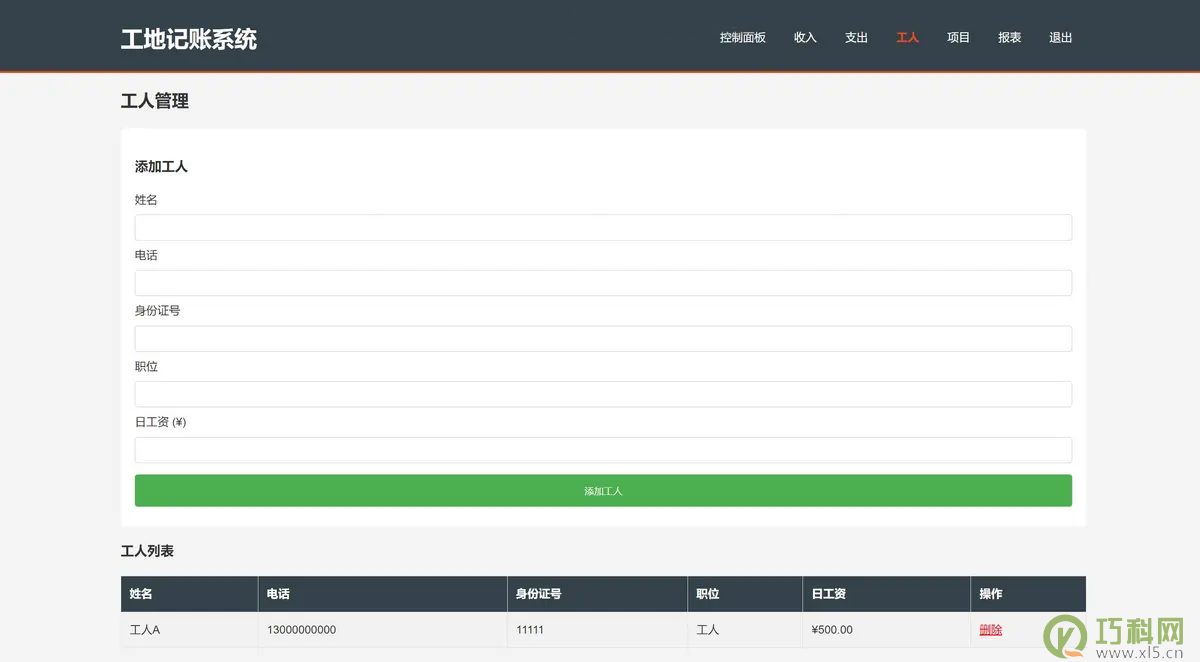Click the 操作 column header

pos(1028,594)
